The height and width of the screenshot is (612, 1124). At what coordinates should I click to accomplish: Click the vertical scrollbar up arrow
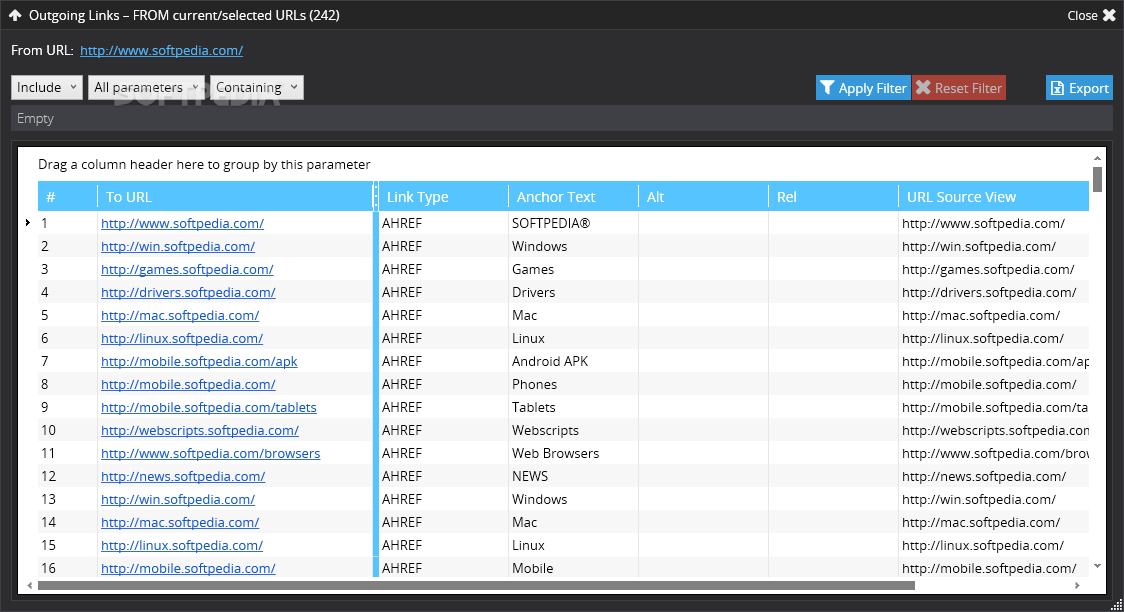(1097, 158)
